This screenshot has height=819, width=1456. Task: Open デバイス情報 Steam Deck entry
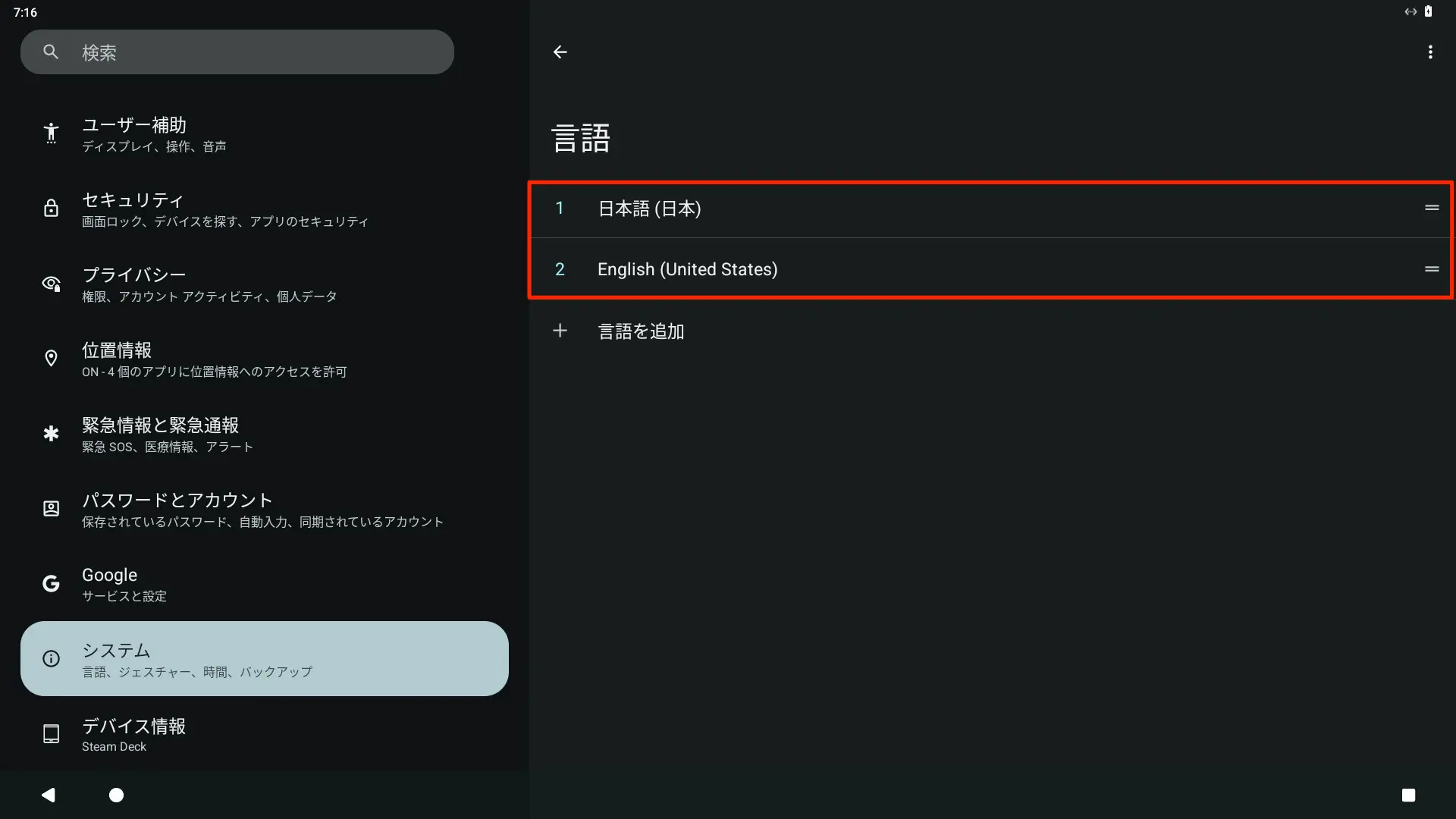[264, 733]
